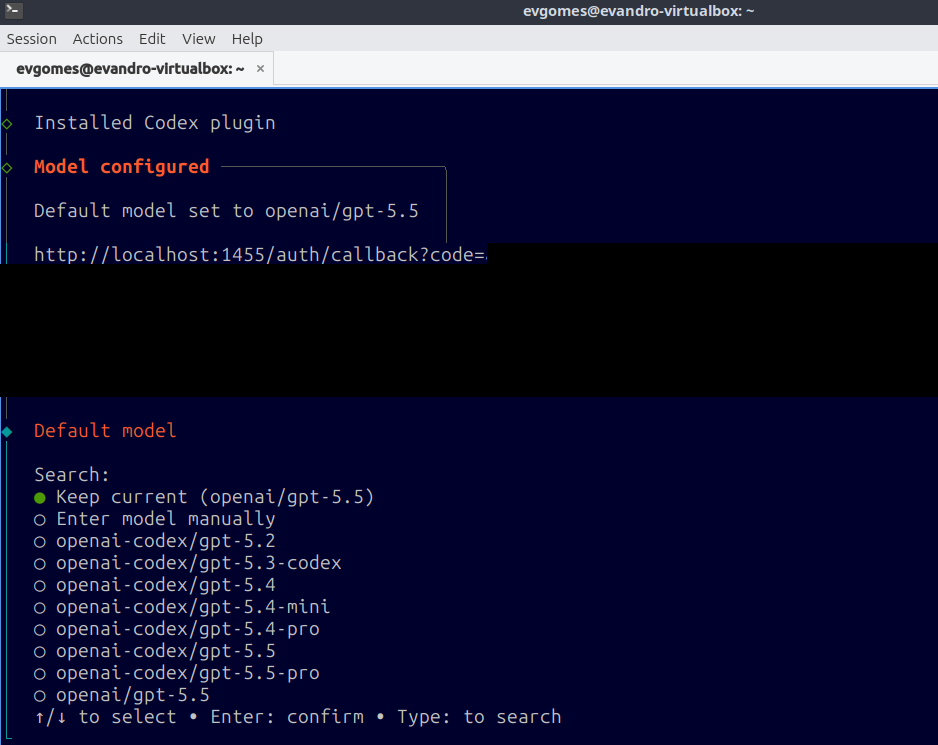Click the cyan diamond beside Default model
The width and height of the screenshot is (938, 745).
point(7,431)
